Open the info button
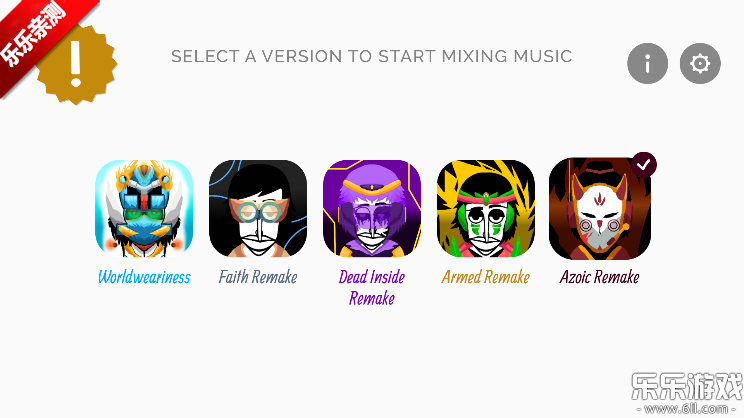Image resolution: width=744 pixels, height=418 pixels. click(x=647, y=64)
